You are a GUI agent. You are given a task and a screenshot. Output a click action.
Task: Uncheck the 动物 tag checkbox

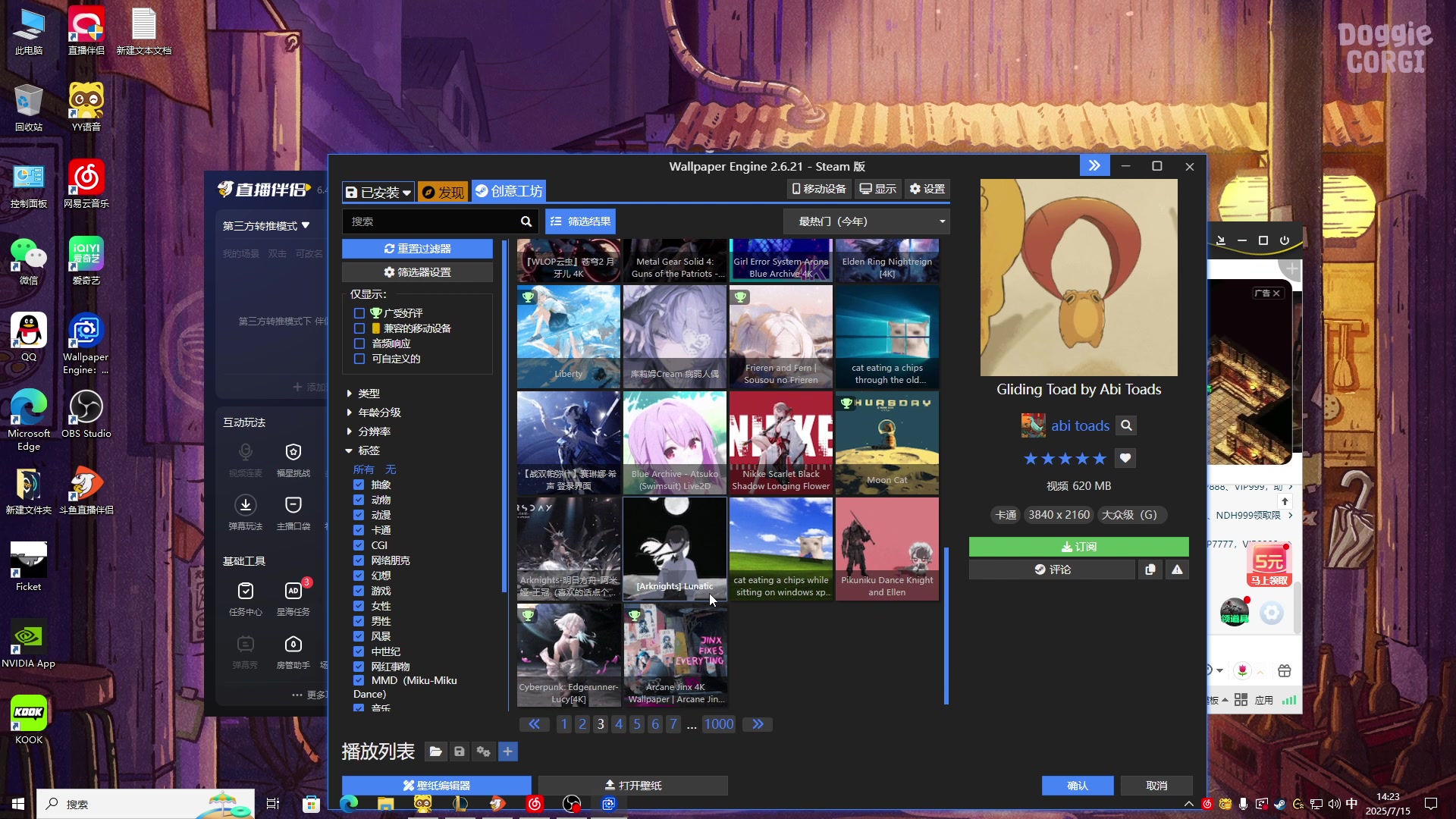[x=359, y=500]
